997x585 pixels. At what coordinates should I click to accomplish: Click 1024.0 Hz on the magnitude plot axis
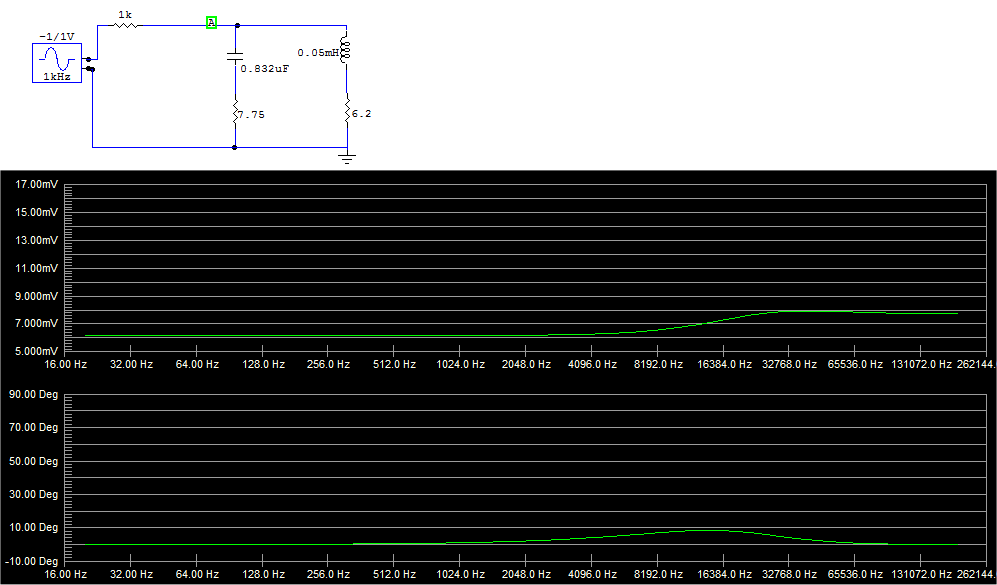pos(460,365)
